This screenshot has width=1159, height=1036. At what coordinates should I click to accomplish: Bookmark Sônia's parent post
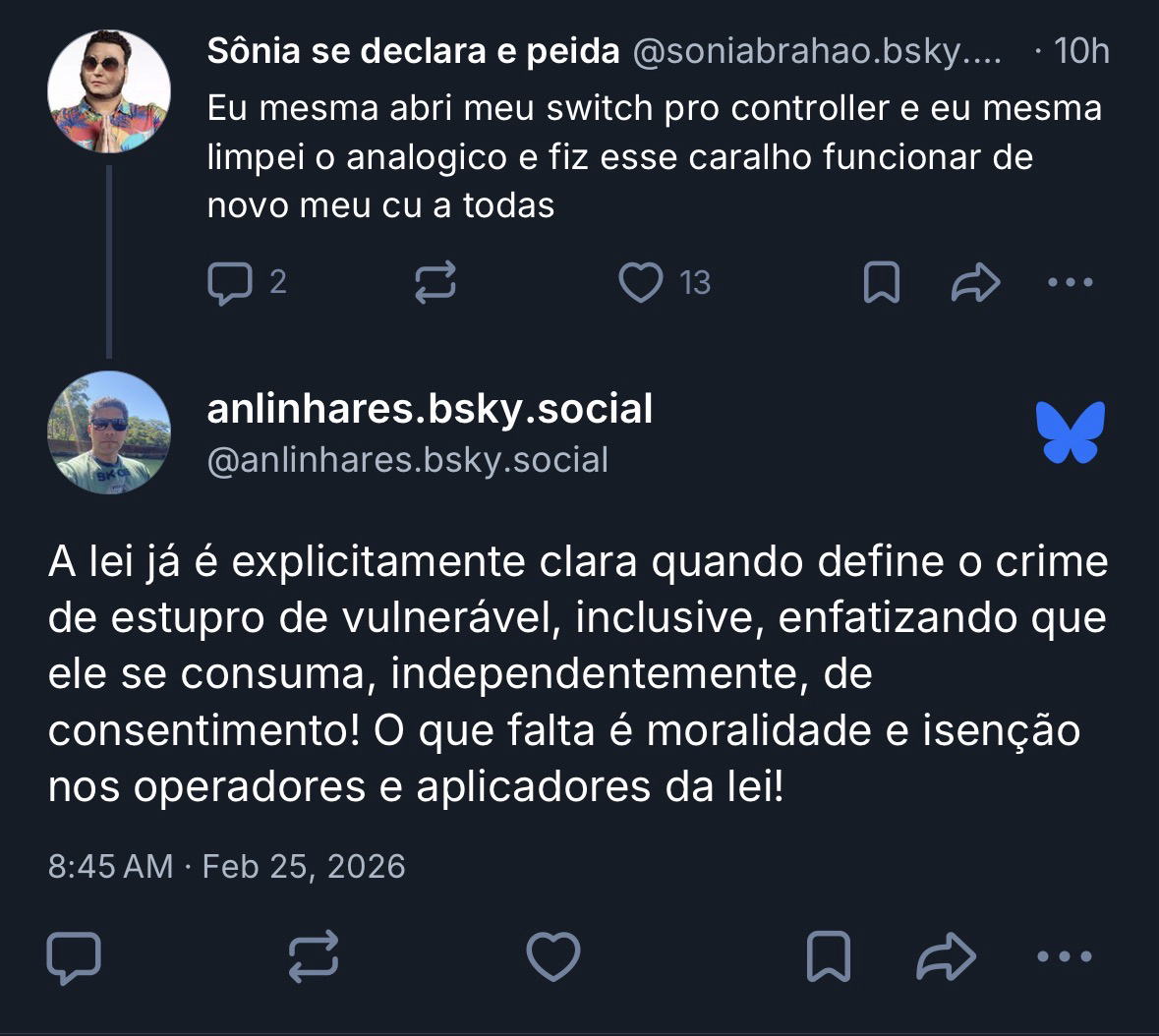tap(881, 283)
